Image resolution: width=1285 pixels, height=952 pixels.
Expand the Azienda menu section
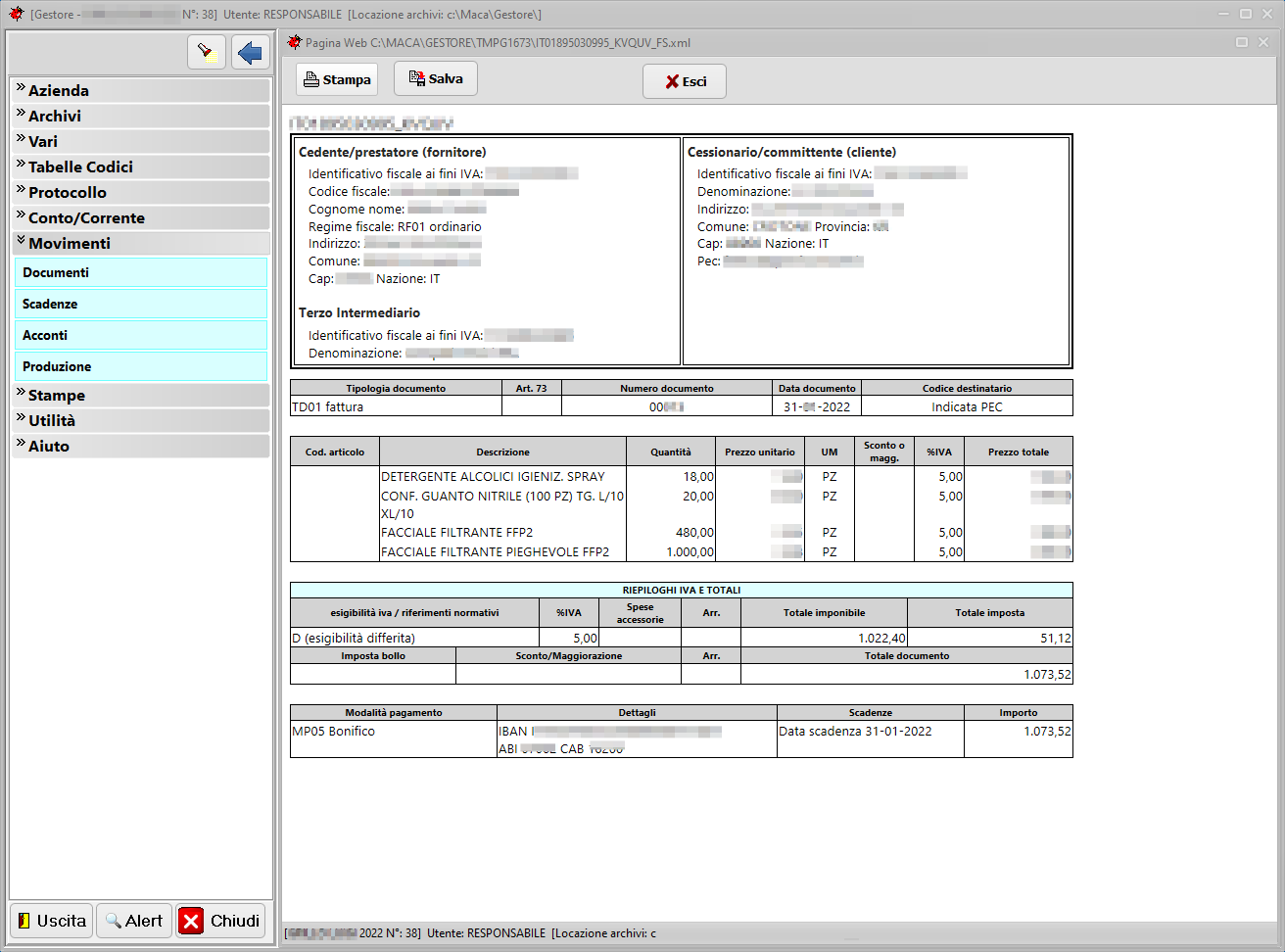[x=140, y=90]
